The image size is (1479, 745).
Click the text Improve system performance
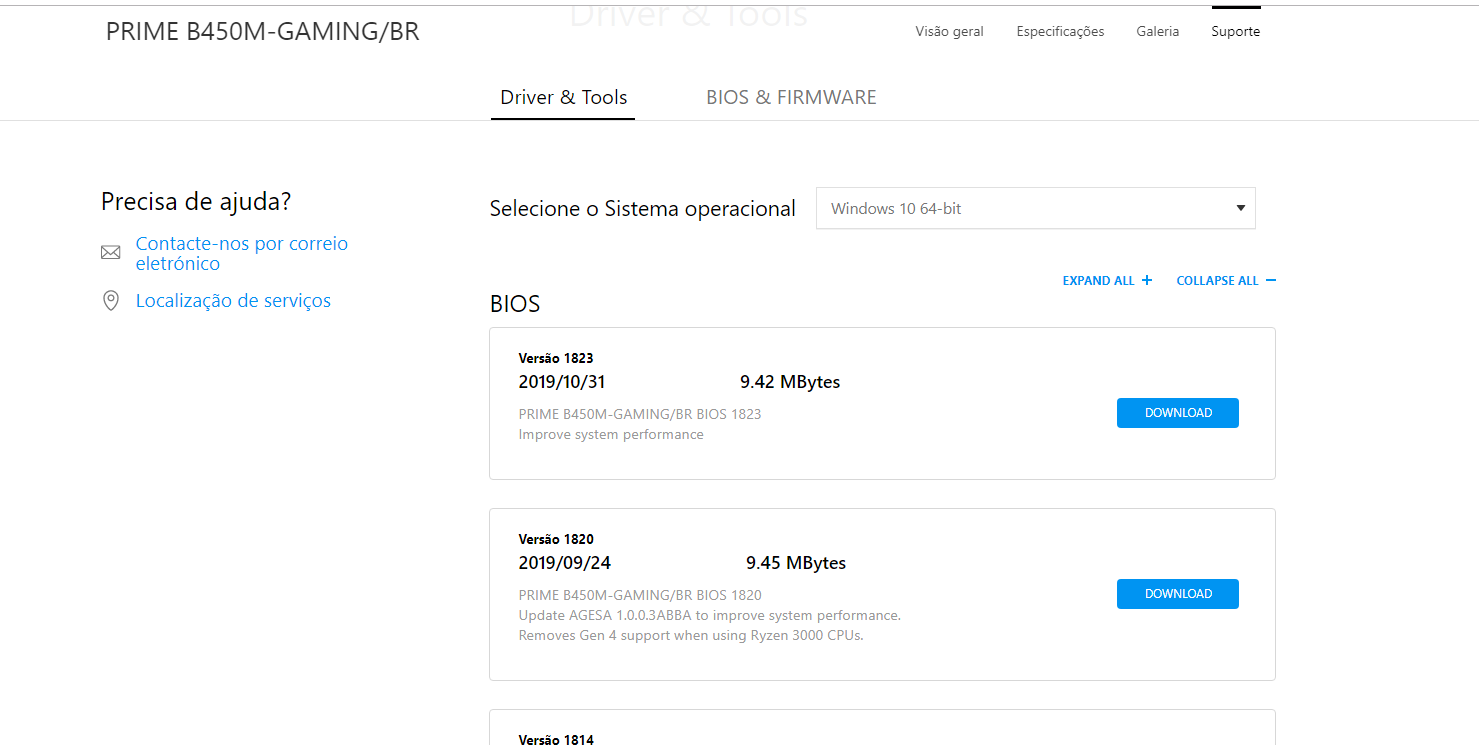(x=611, y=435)
